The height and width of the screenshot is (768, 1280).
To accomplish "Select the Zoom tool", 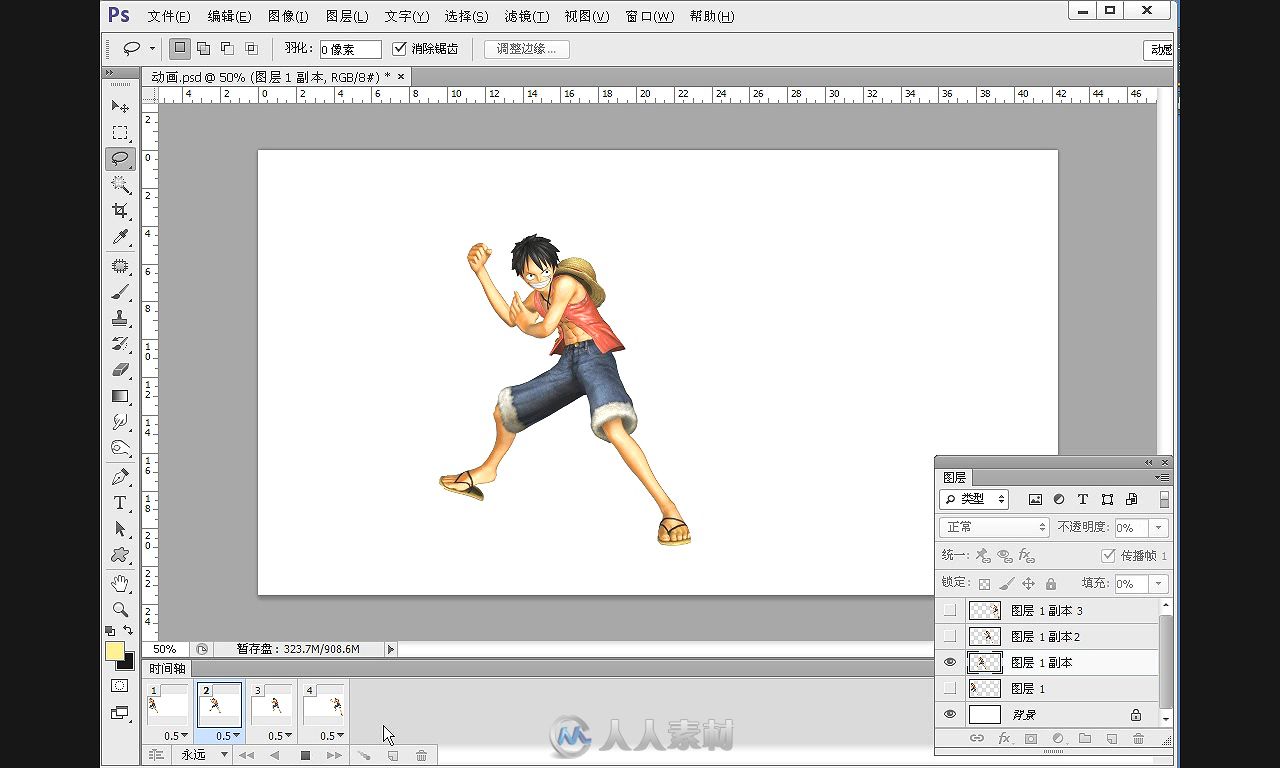I will click(x=120, y=609).
